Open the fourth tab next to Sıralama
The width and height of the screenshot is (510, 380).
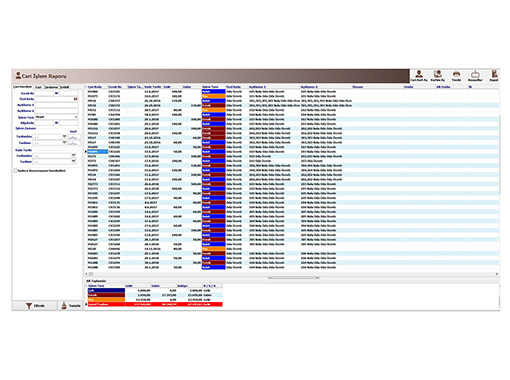click(x=64, y=87)
